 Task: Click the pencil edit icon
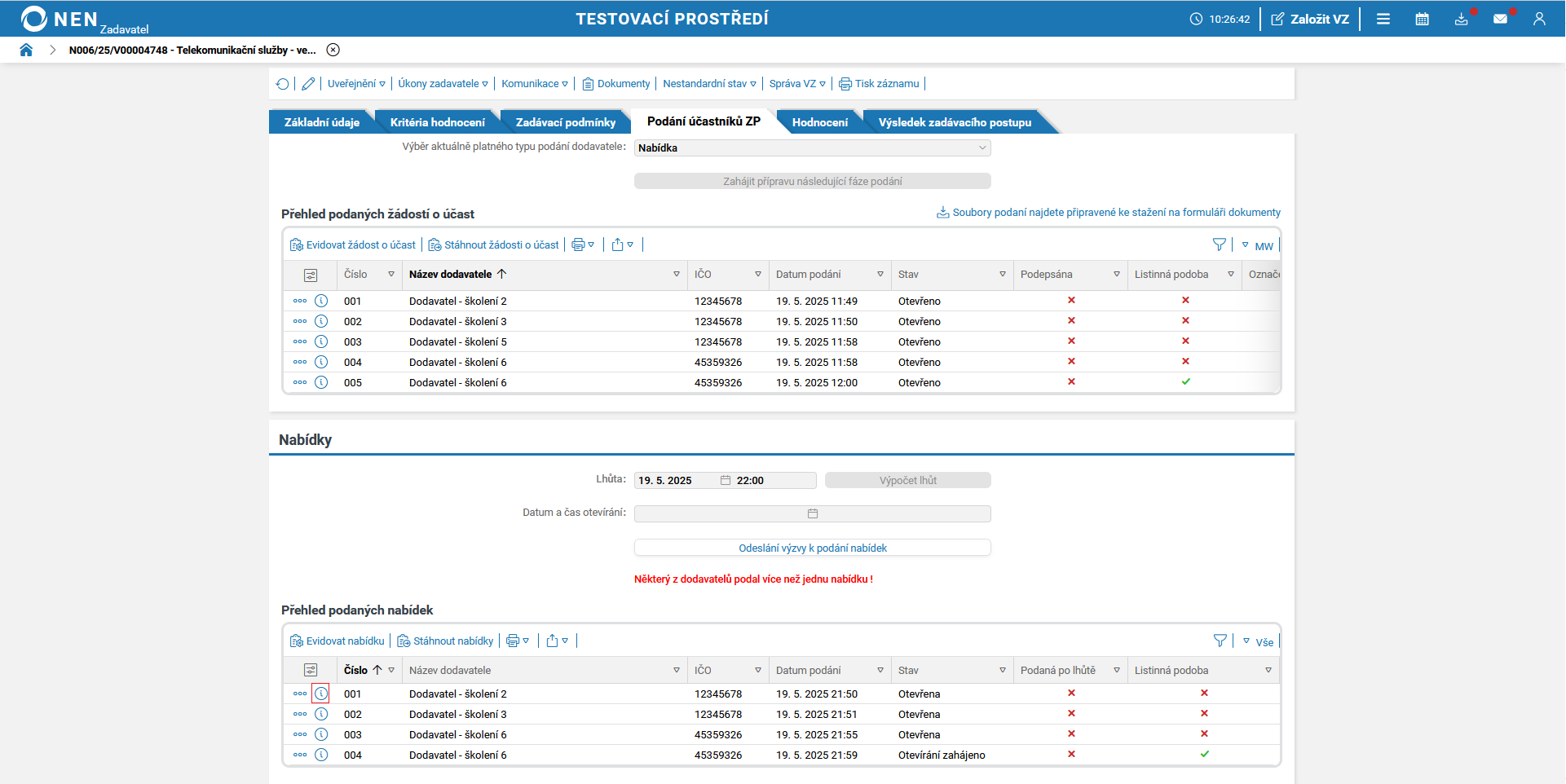pos(308,84)
